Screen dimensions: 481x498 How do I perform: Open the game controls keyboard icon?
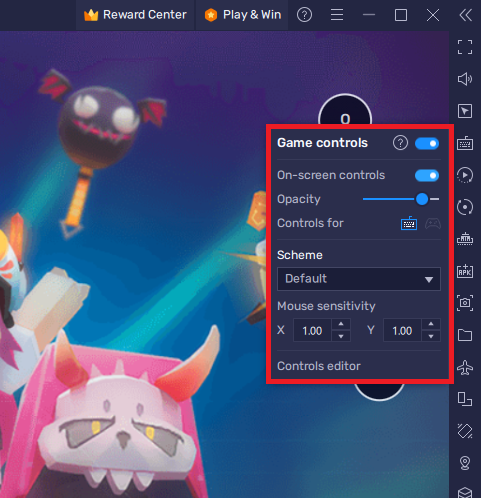(465, 143)
